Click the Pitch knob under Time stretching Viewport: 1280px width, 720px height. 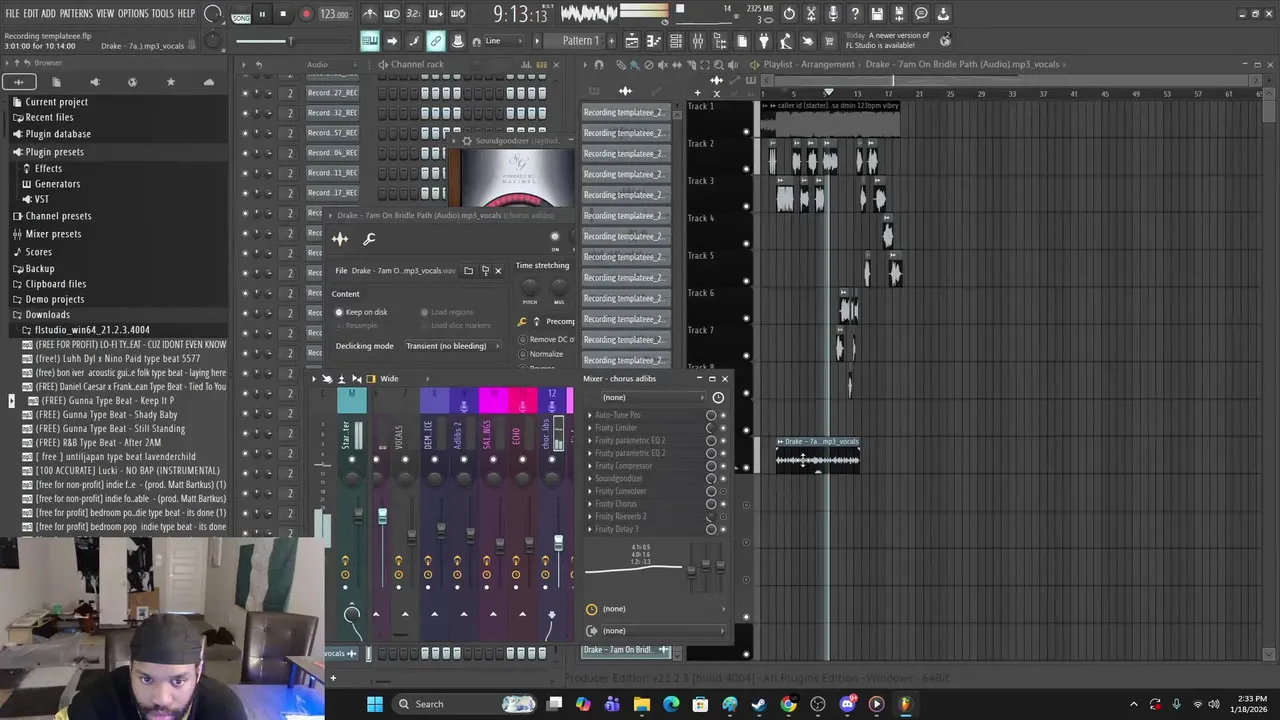[530, 288]
